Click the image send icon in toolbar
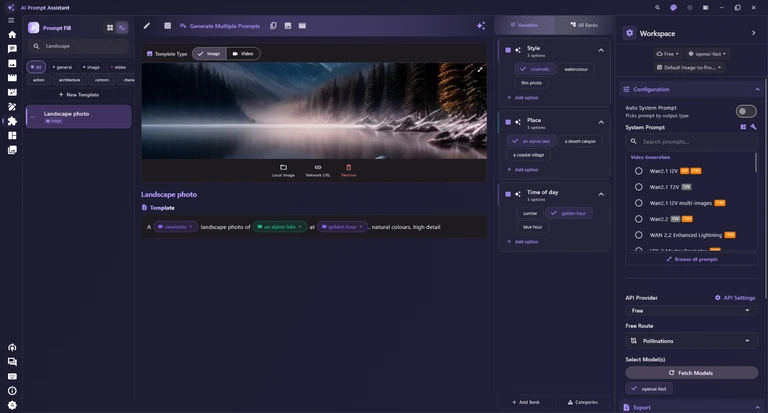 288,26
